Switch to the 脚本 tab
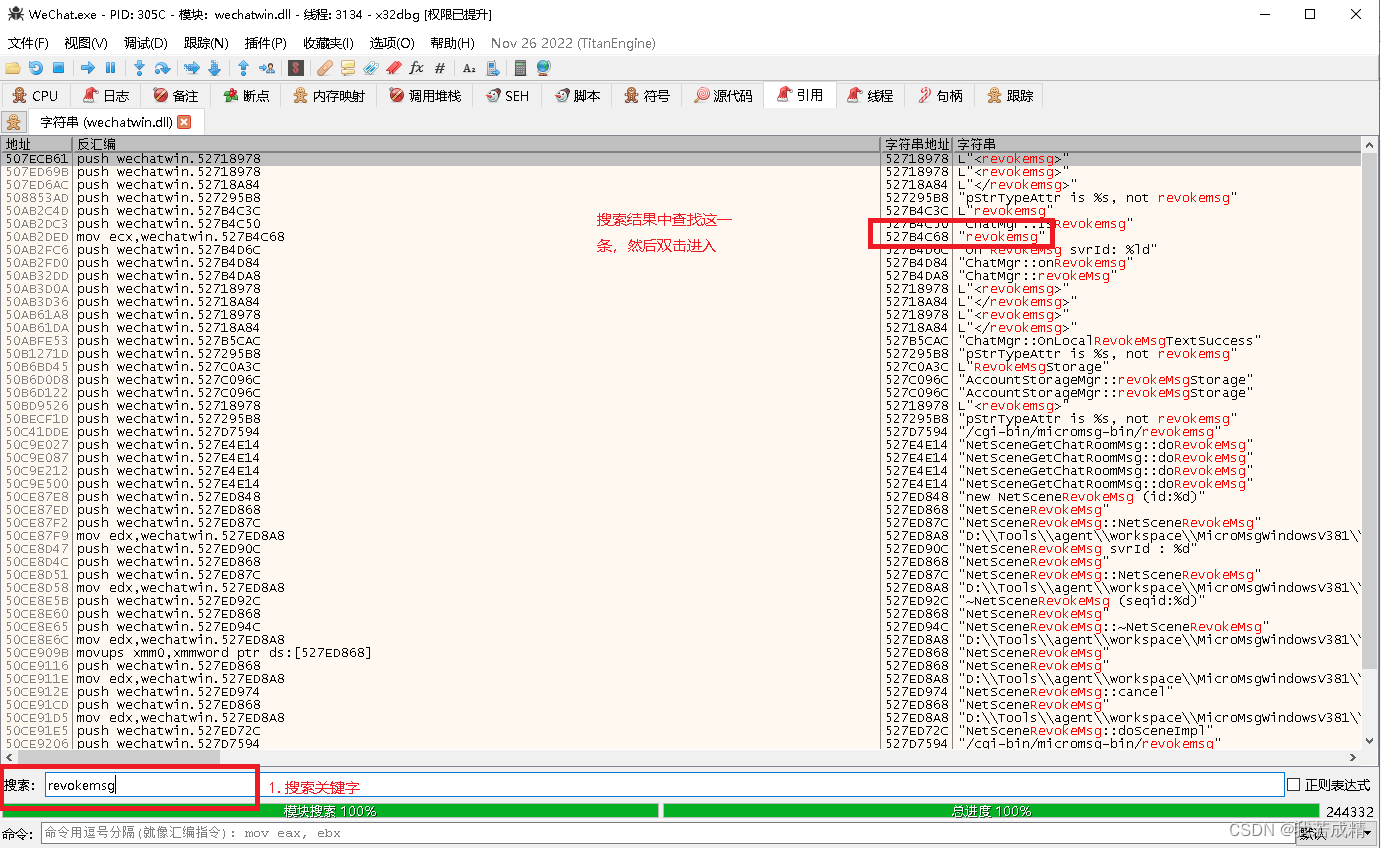Image resolution: width=1381 pixels, height=848 pixels. coord(577,96)
